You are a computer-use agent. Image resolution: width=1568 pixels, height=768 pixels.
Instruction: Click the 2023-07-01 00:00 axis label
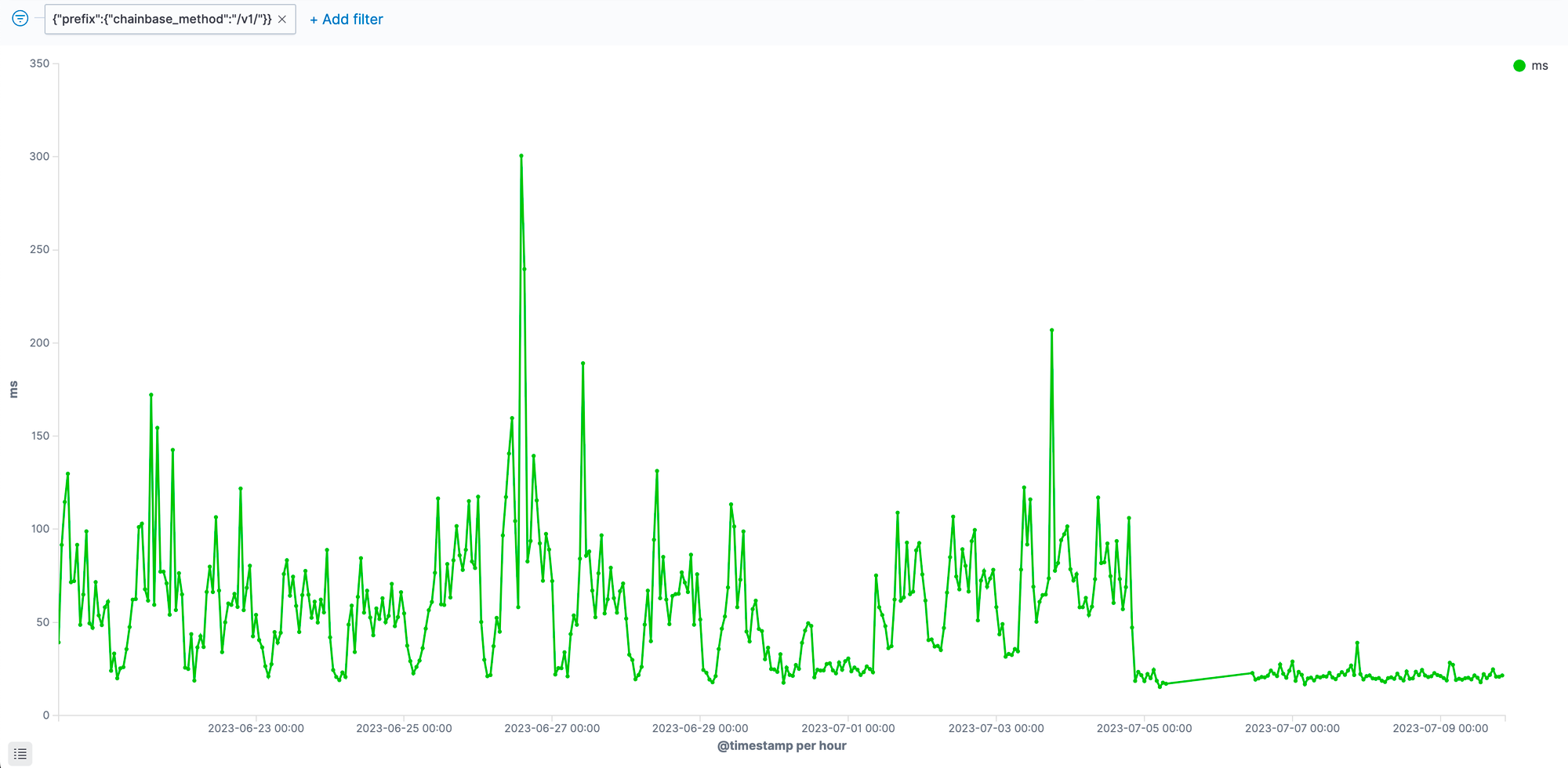[x=848, y=728]
